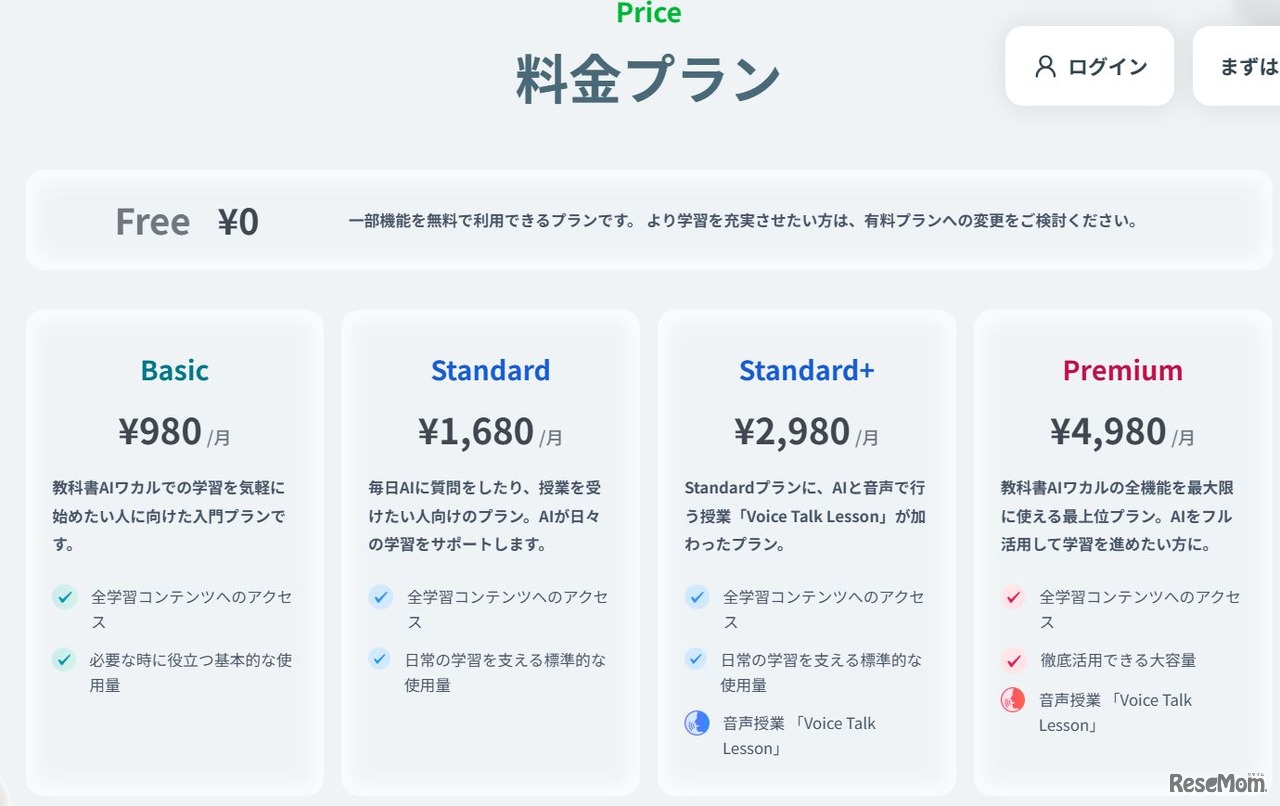Click Standard+ plan's standard usage checkmark icon

pyautogui.click(x=697, y=659)
